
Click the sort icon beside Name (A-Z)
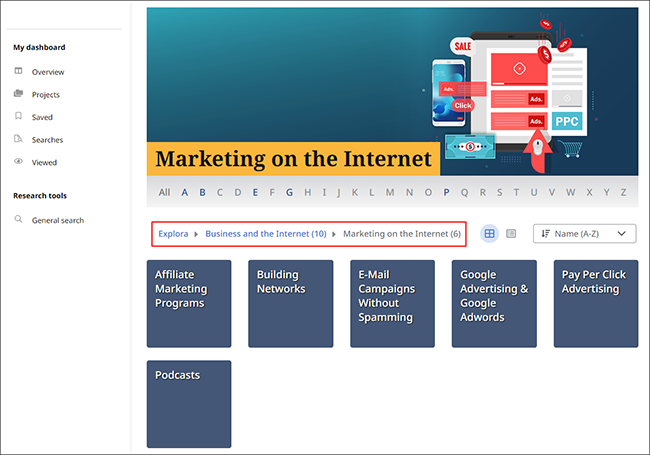pyautogui.click(x=546, y=234)
